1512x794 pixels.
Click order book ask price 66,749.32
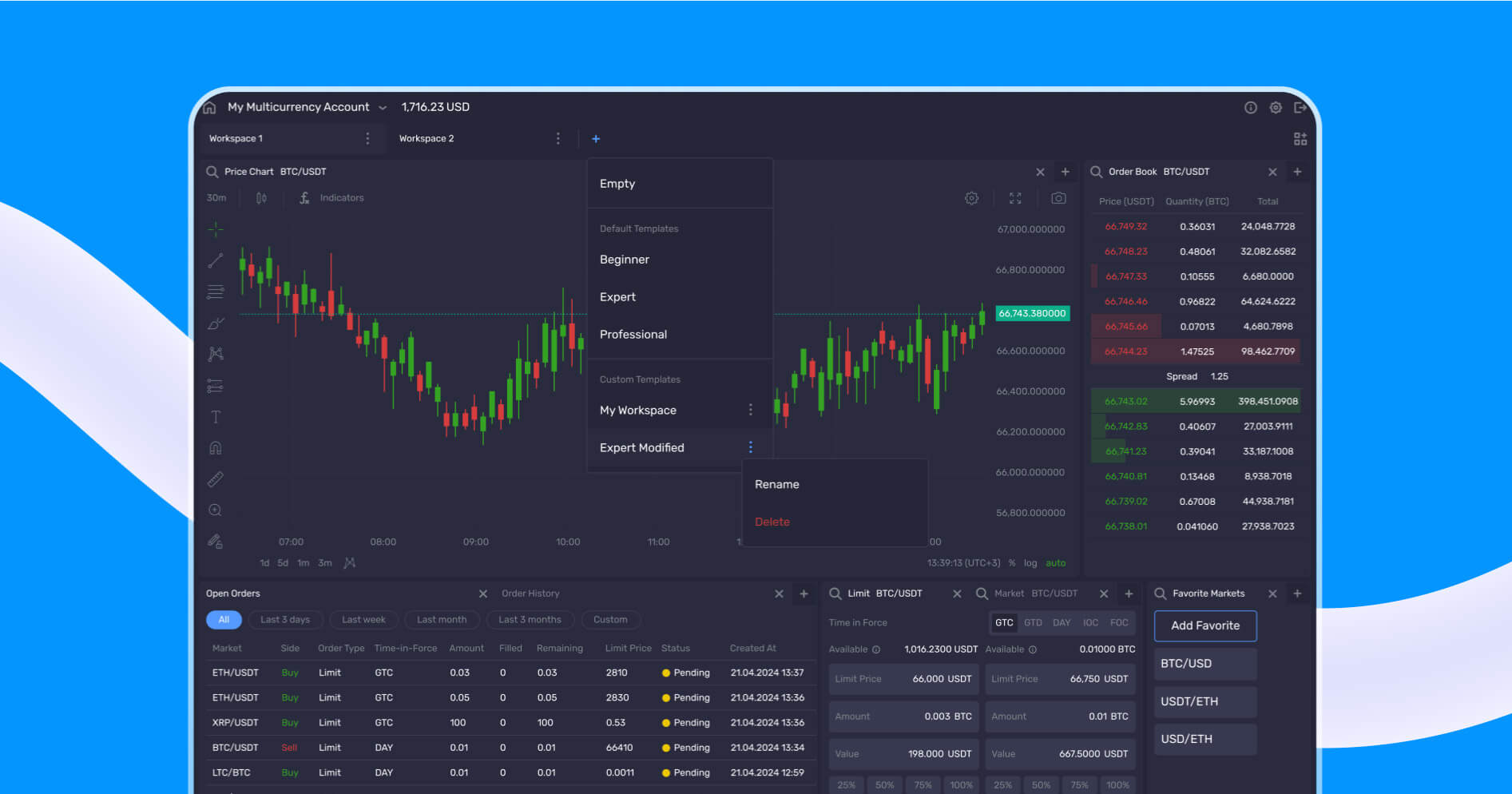coord(1125,227)
